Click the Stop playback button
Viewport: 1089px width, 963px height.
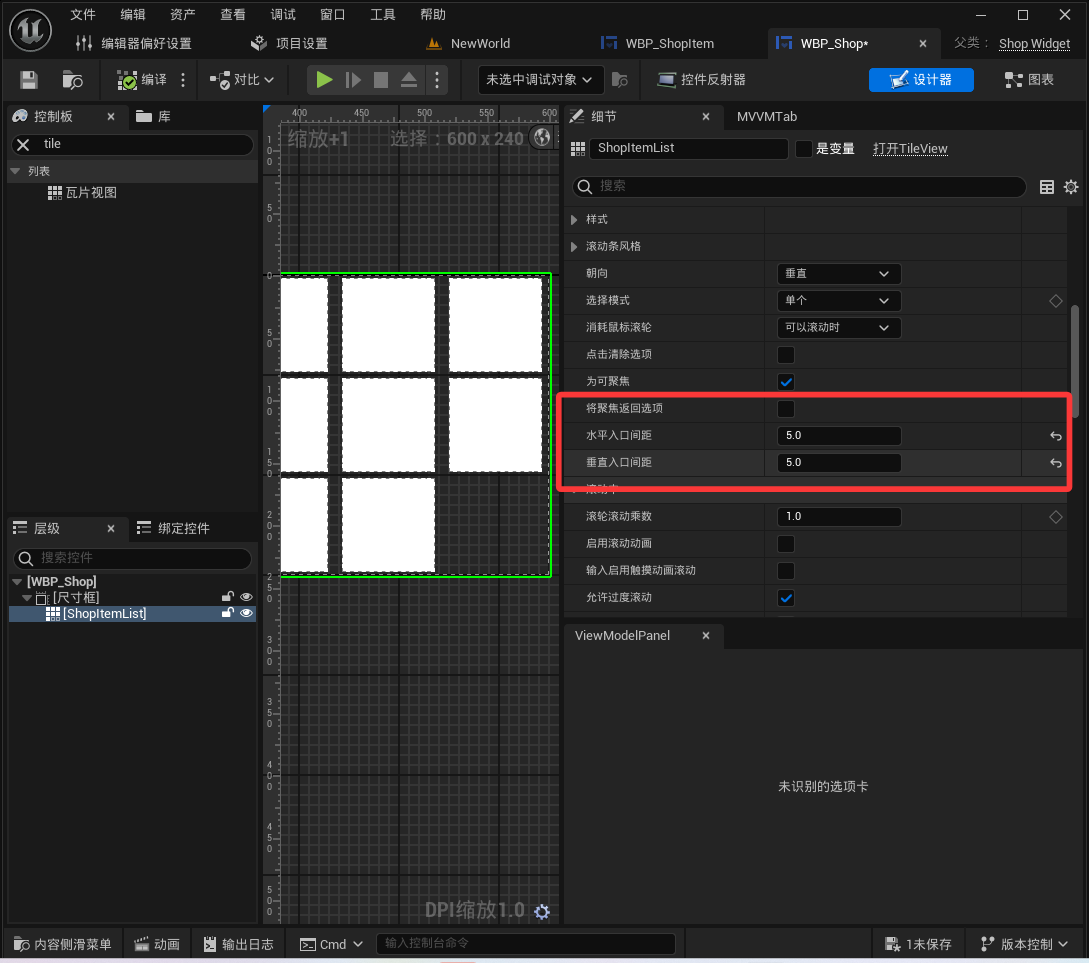(381, 80)
